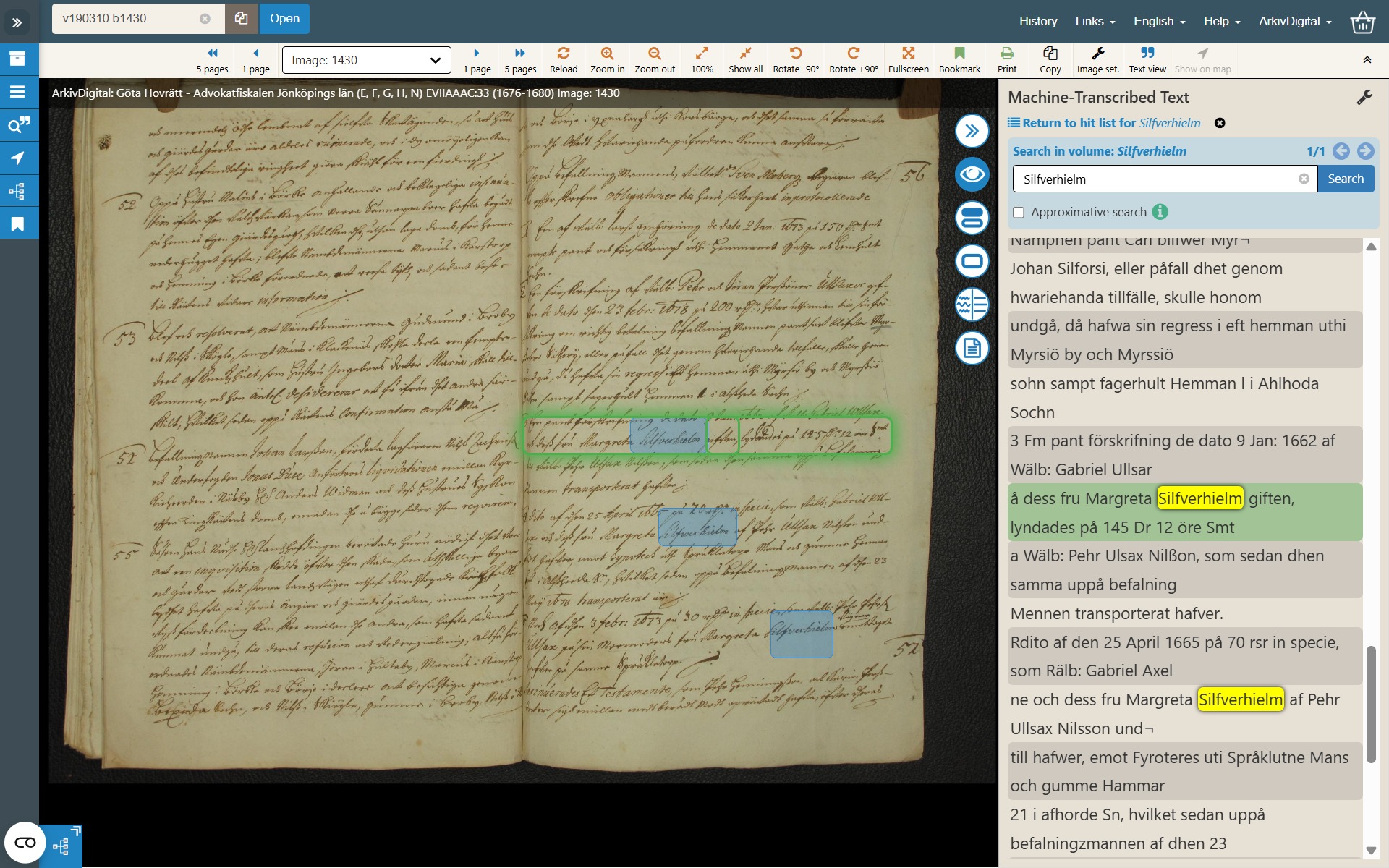Image resolution: width=1389 pixels, height=868 pixels.
Task: Expand the Help menu
Action: coord(1221,21)
